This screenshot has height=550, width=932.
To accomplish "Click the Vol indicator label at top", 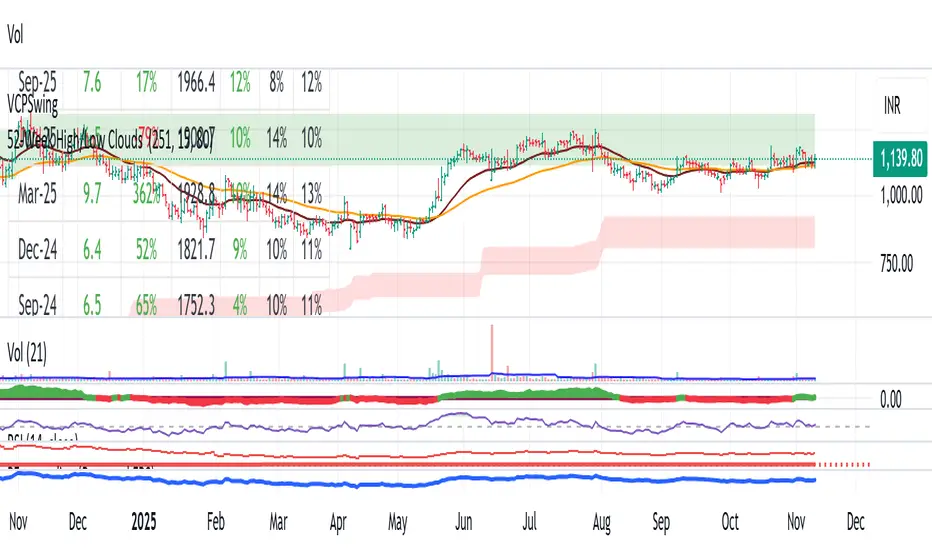I will pyautogui.click(x=16, y=33).
